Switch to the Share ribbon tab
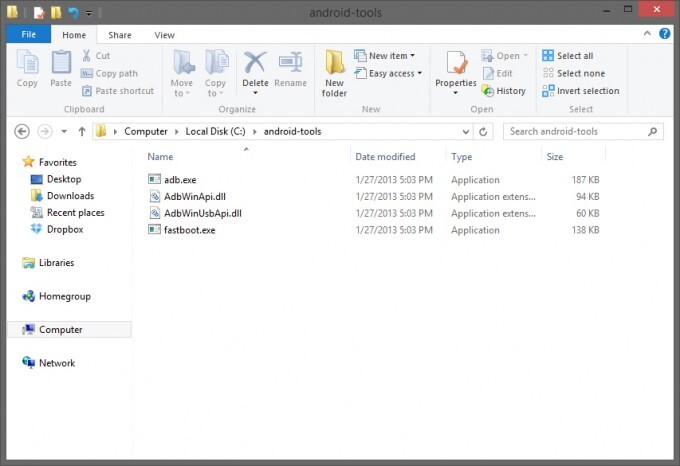Viewport: 680px width, 466px height. pyautogui.click(x=119, y=35)
